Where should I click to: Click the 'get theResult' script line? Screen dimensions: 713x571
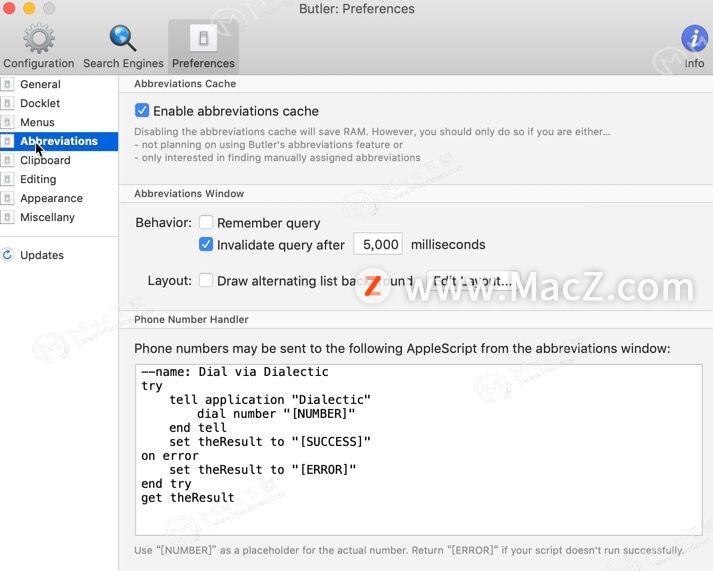[187, 498]
